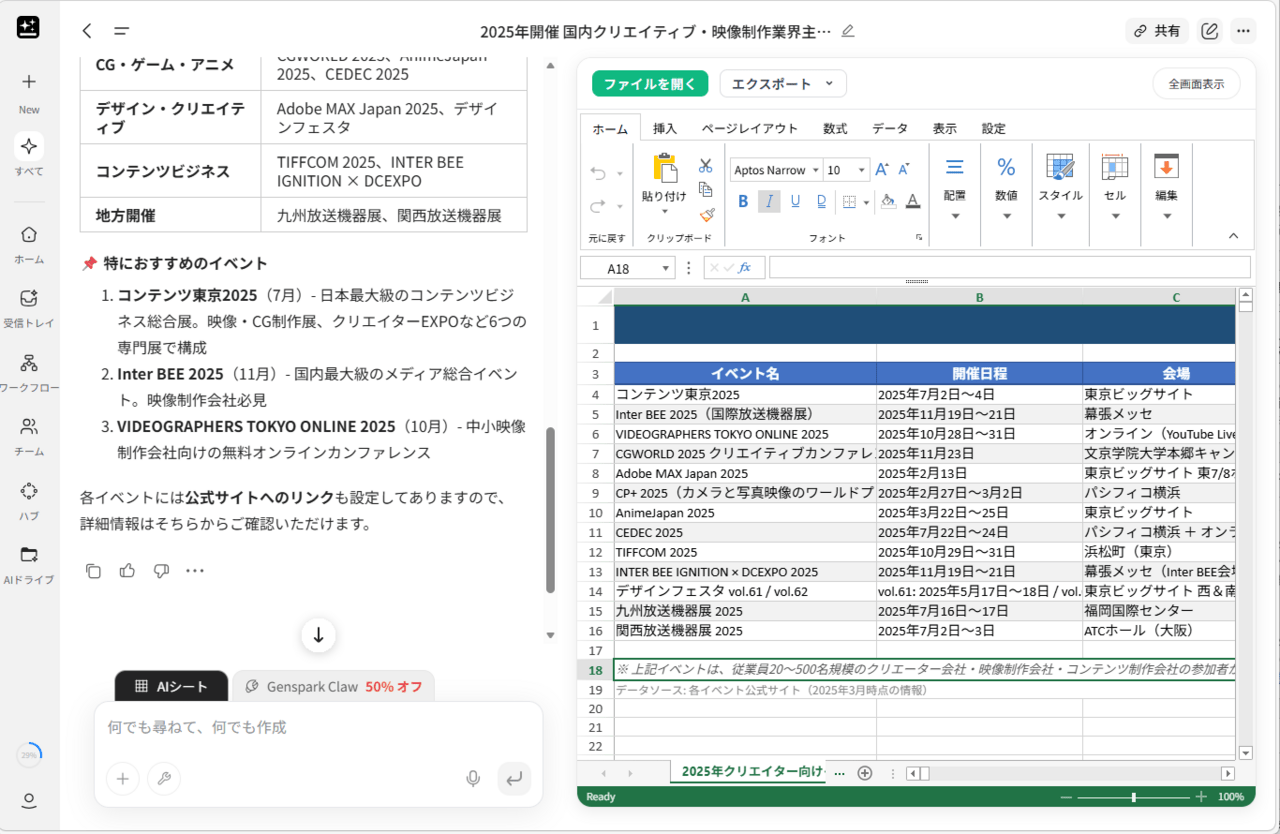Toggle Italic formatting in the ribbon
Viewport: 1280px width, 834px height.
point(769,201)
